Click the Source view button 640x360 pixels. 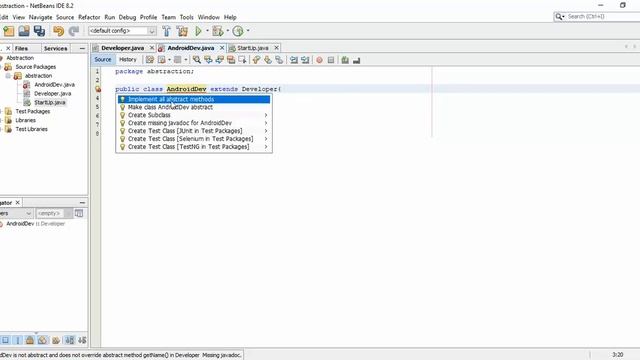point(103,60)
